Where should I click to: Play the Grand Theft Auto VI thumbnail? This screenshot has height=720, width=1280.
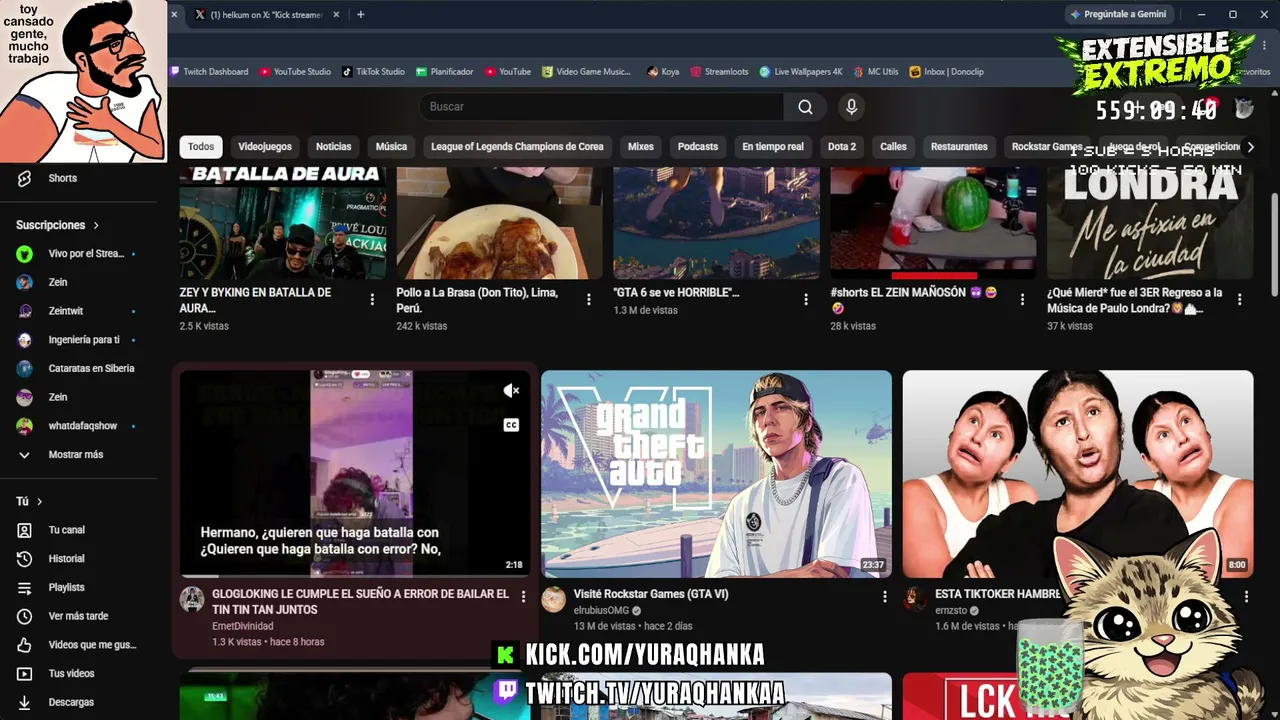(x=716, y=474)
